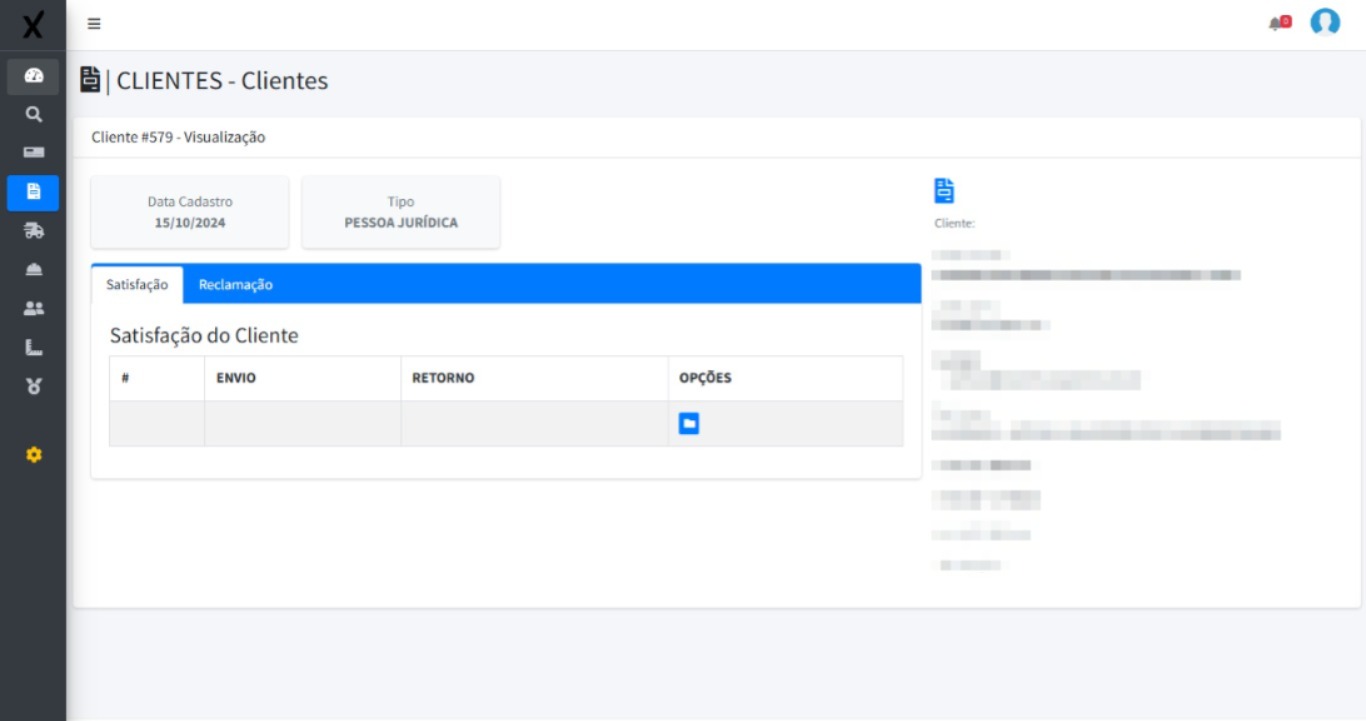Open the card icon in sidebar
The width and height of the screenshot is (1366, 721).
(x=33, y=153)
